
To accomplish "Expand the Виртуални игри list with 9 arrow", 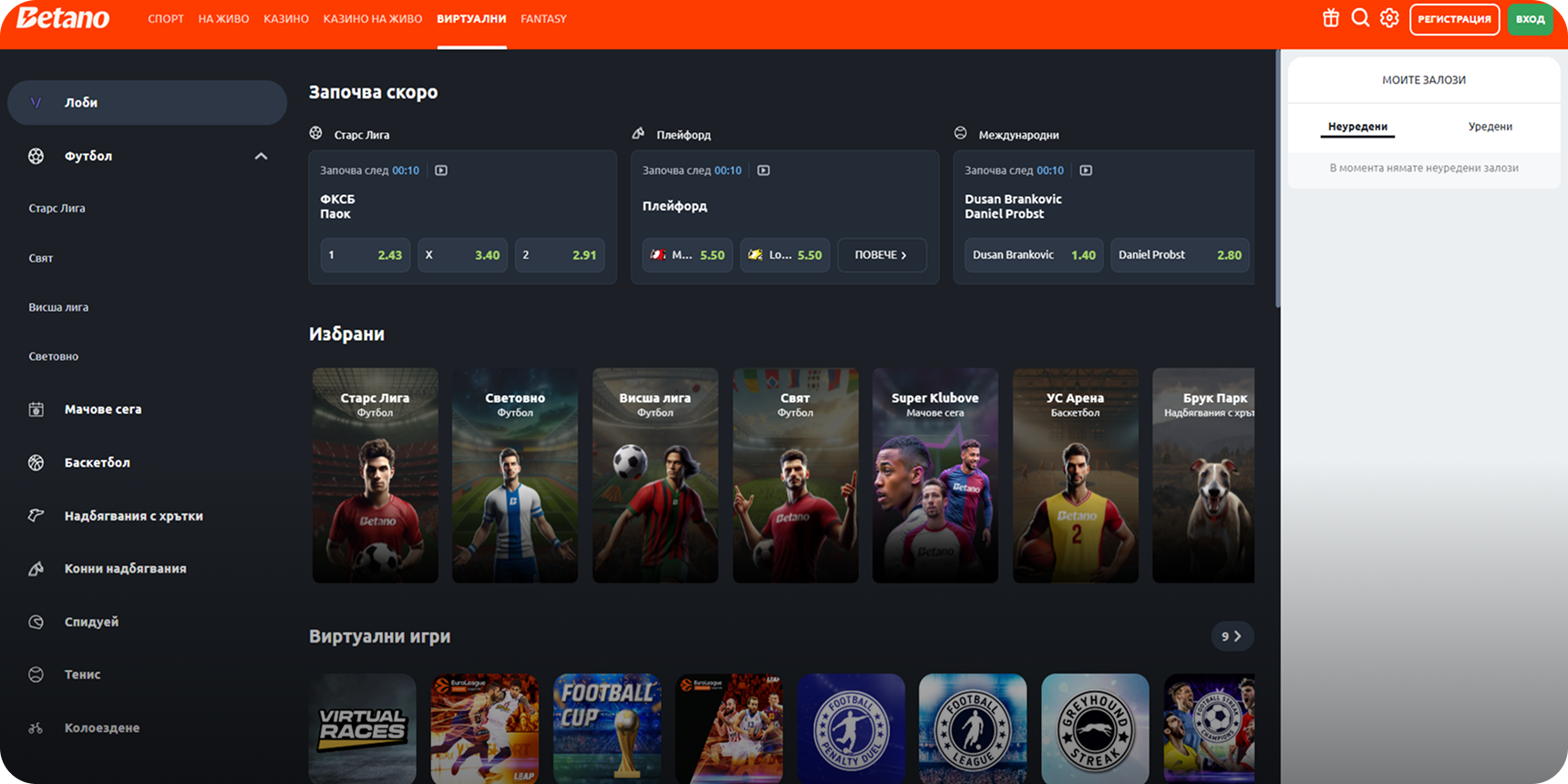I will point(1232,636).
